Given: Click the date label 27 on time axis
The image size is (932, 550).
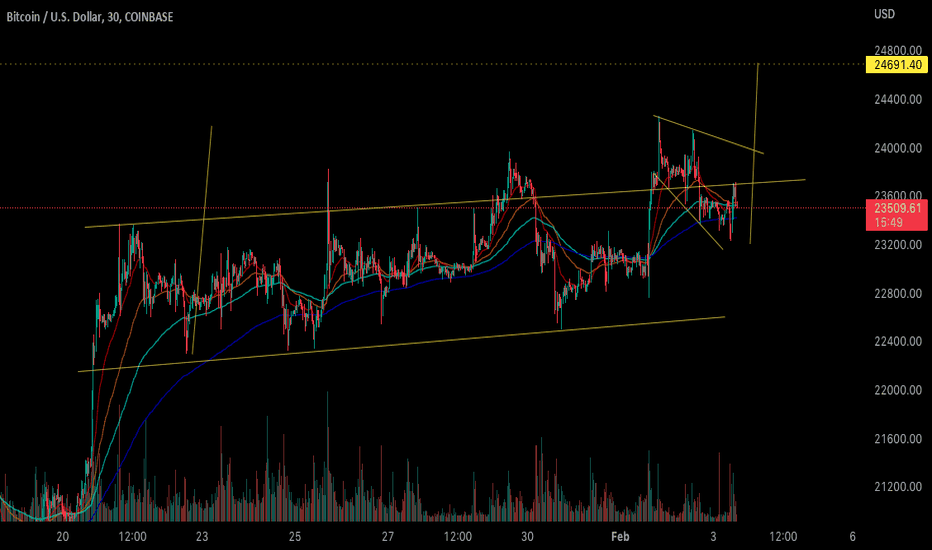Looking at the screenshot, I should [388, 537].
